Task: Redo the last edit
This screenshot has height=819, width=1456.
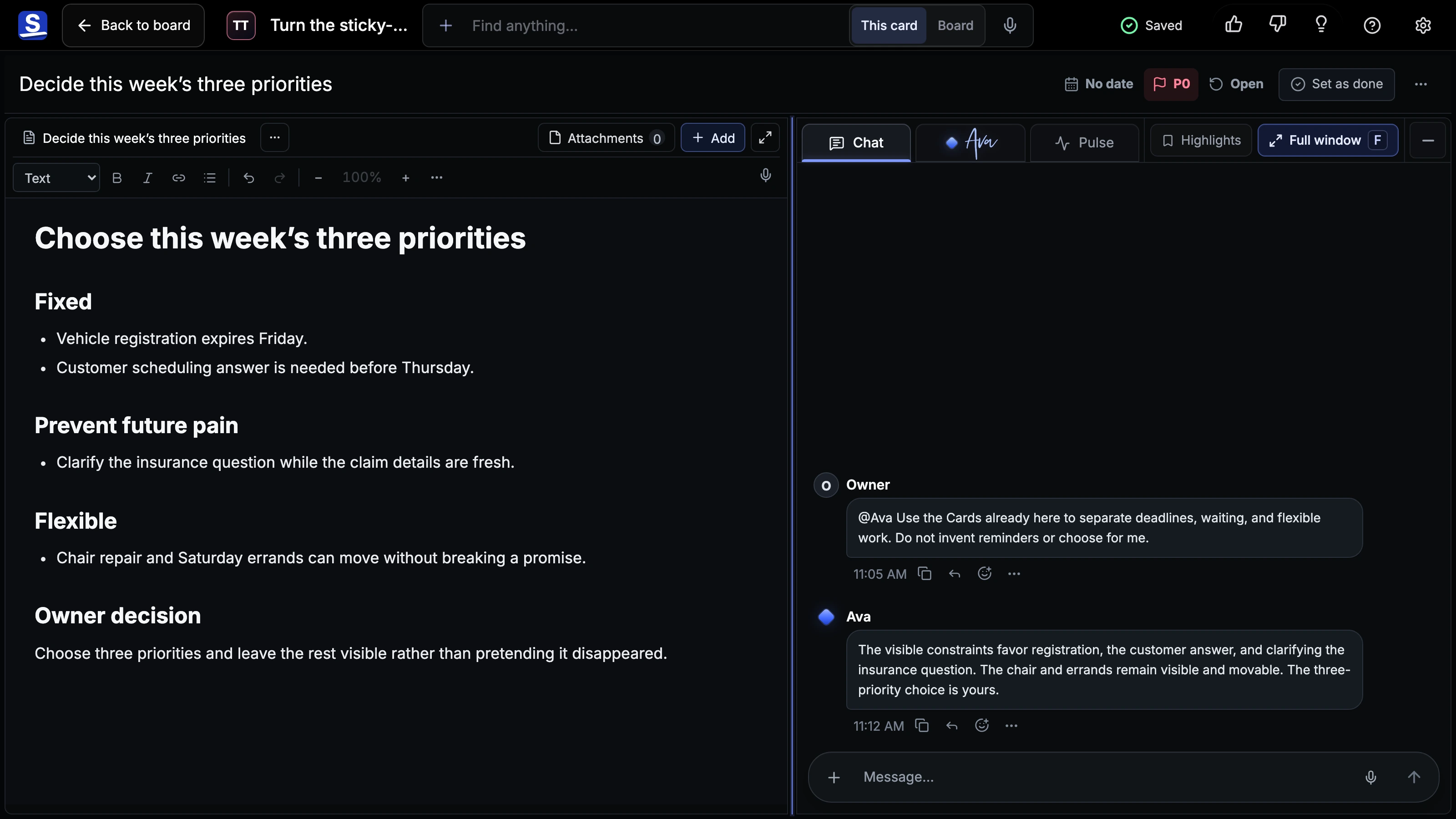Action: (x=280, y=178)
